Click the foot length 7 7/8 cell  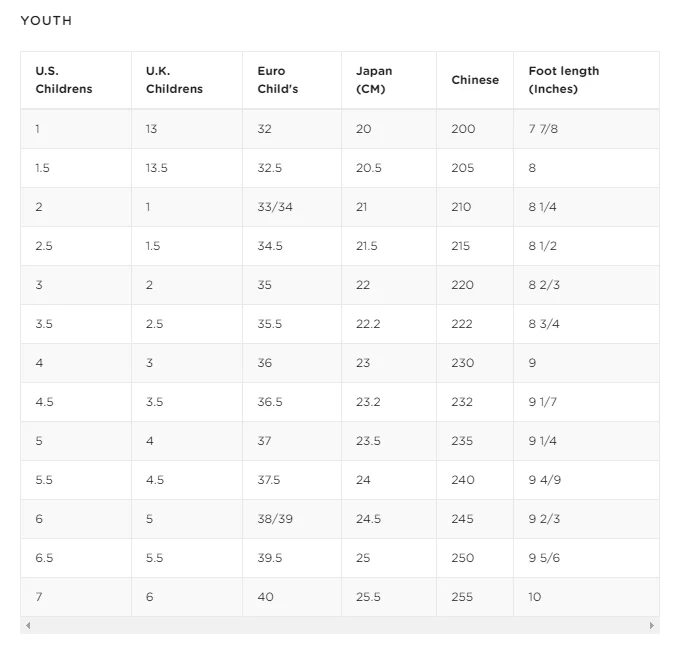pyautogui.click(x=543, y=129)
